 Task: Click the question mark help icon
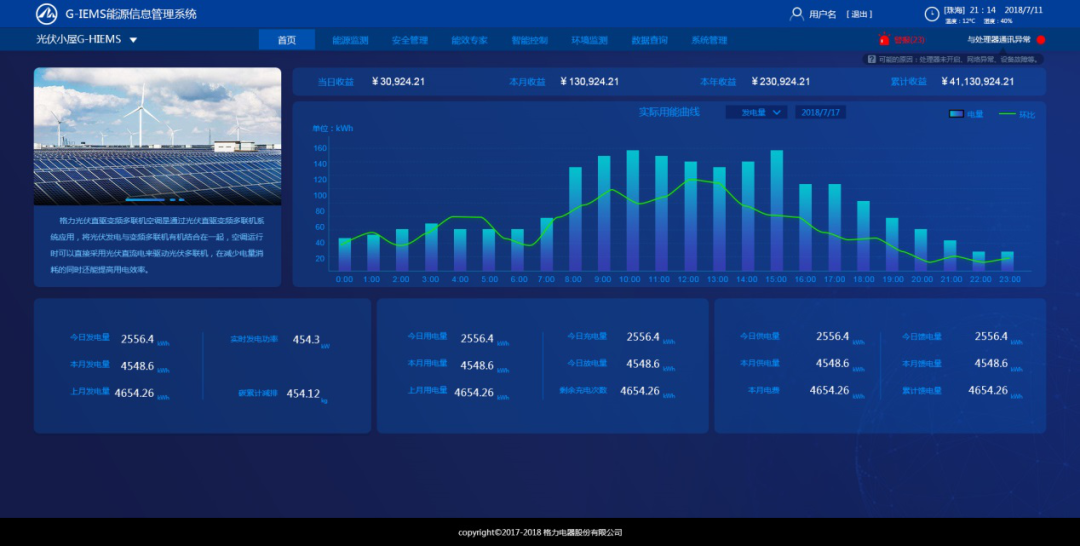pos(871,60)
